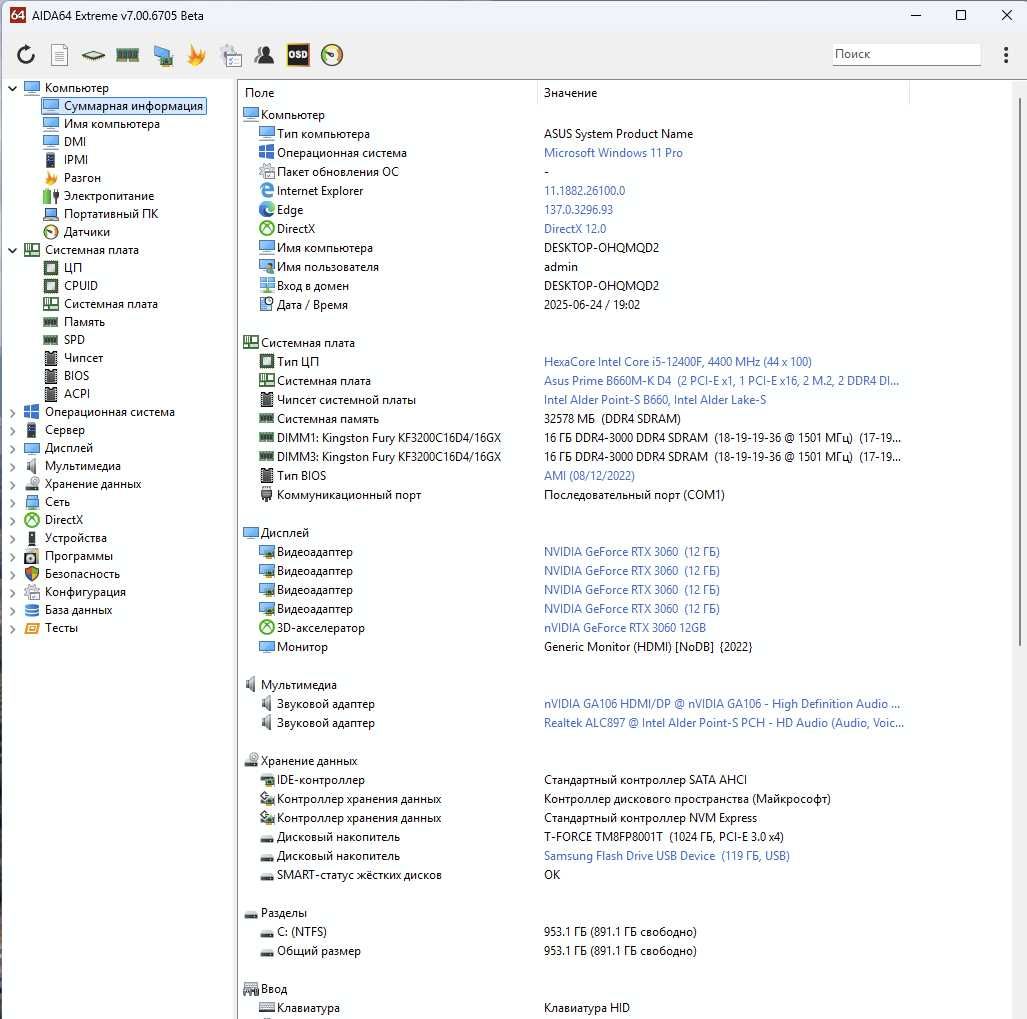The height and width of the screenshot is (1019, 1027).
Task: Select Портативный ПК tree item
Action: [x=111, y=214]
